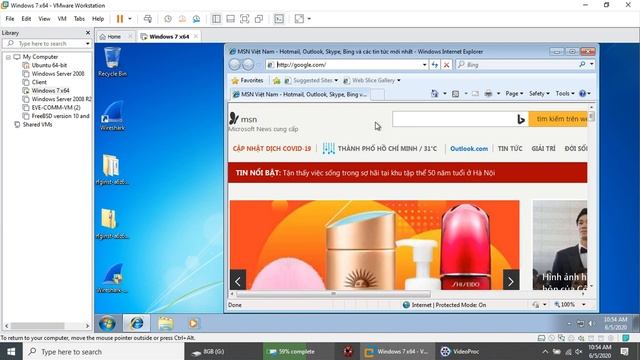Close the Library panel
The width and height of the screenshot is (640, 360).
tap(88, 33)
